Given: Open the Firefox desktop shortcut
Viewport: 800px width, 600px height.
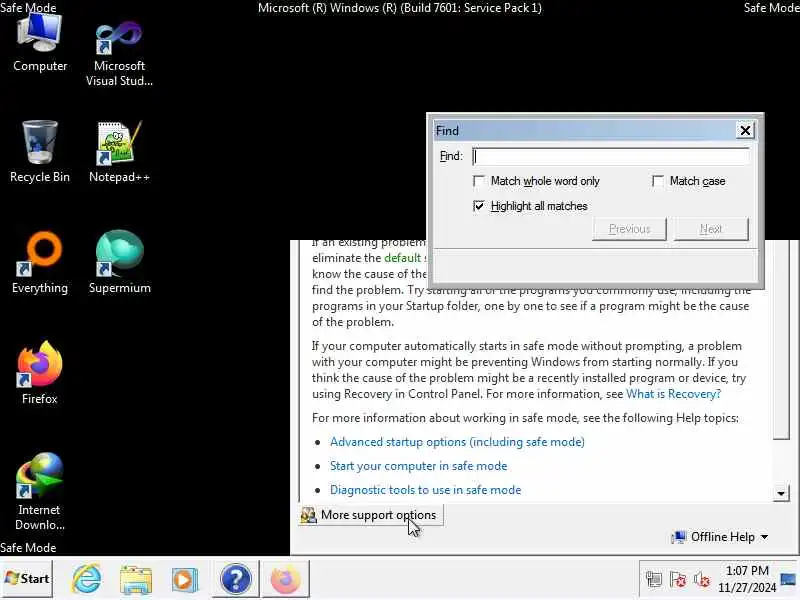Looking at the screenshot, I should pyautogui.click(x=40, y=373).
